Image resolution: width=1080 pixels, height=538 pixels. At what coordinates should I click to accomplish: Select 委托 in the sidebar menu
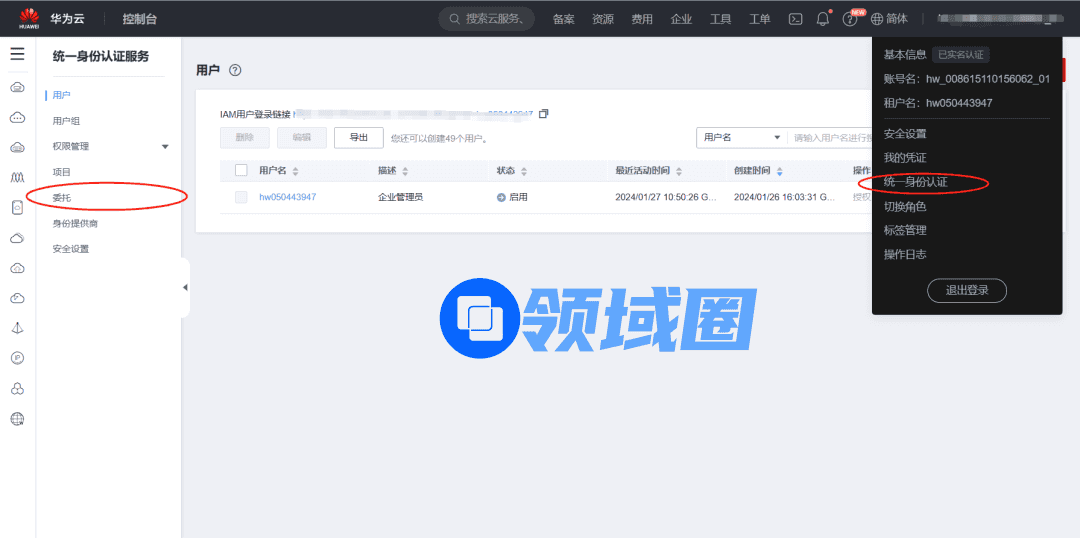click(x=62, y=198)
